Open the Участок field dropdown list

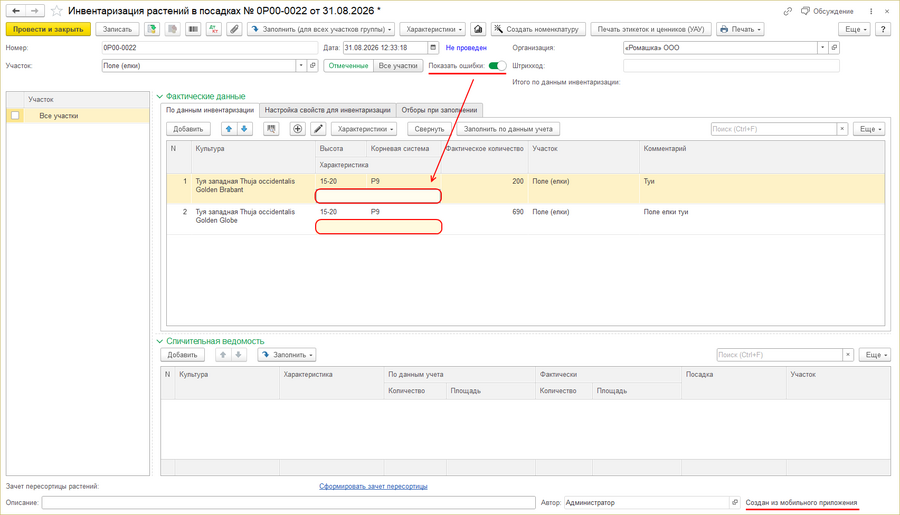coord(301,65)
